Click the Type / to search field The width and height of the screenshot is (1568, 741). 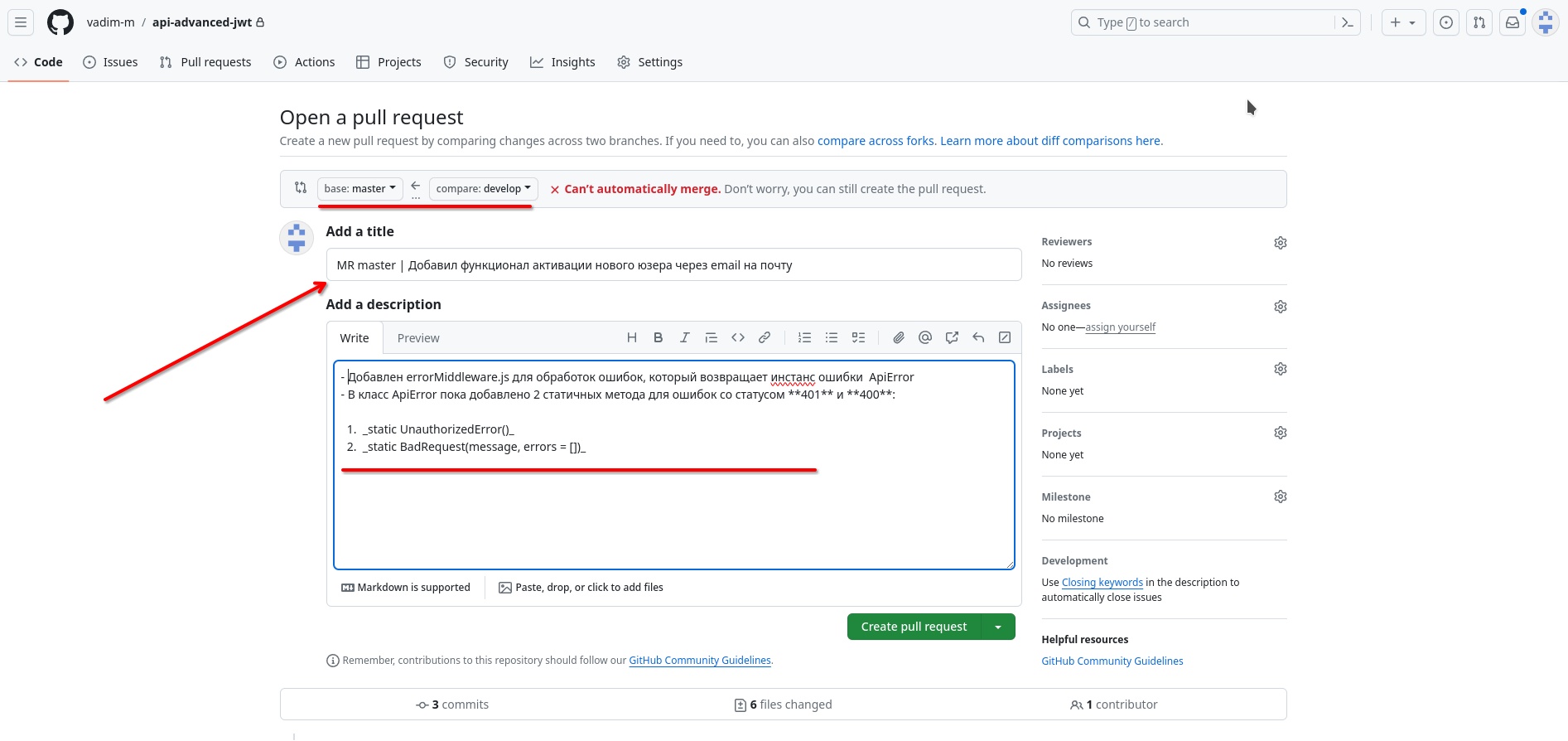pos(1204,22)
